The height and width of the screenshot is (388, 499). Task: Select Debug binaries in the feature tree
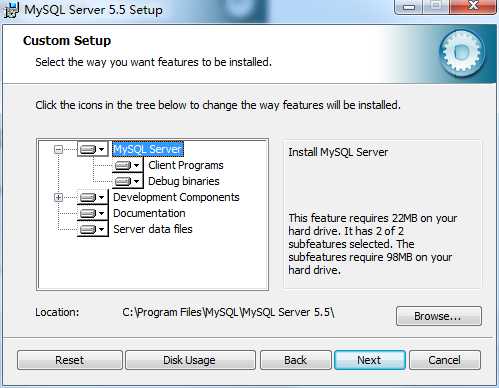pyautogui.click(x=184, y=181)
